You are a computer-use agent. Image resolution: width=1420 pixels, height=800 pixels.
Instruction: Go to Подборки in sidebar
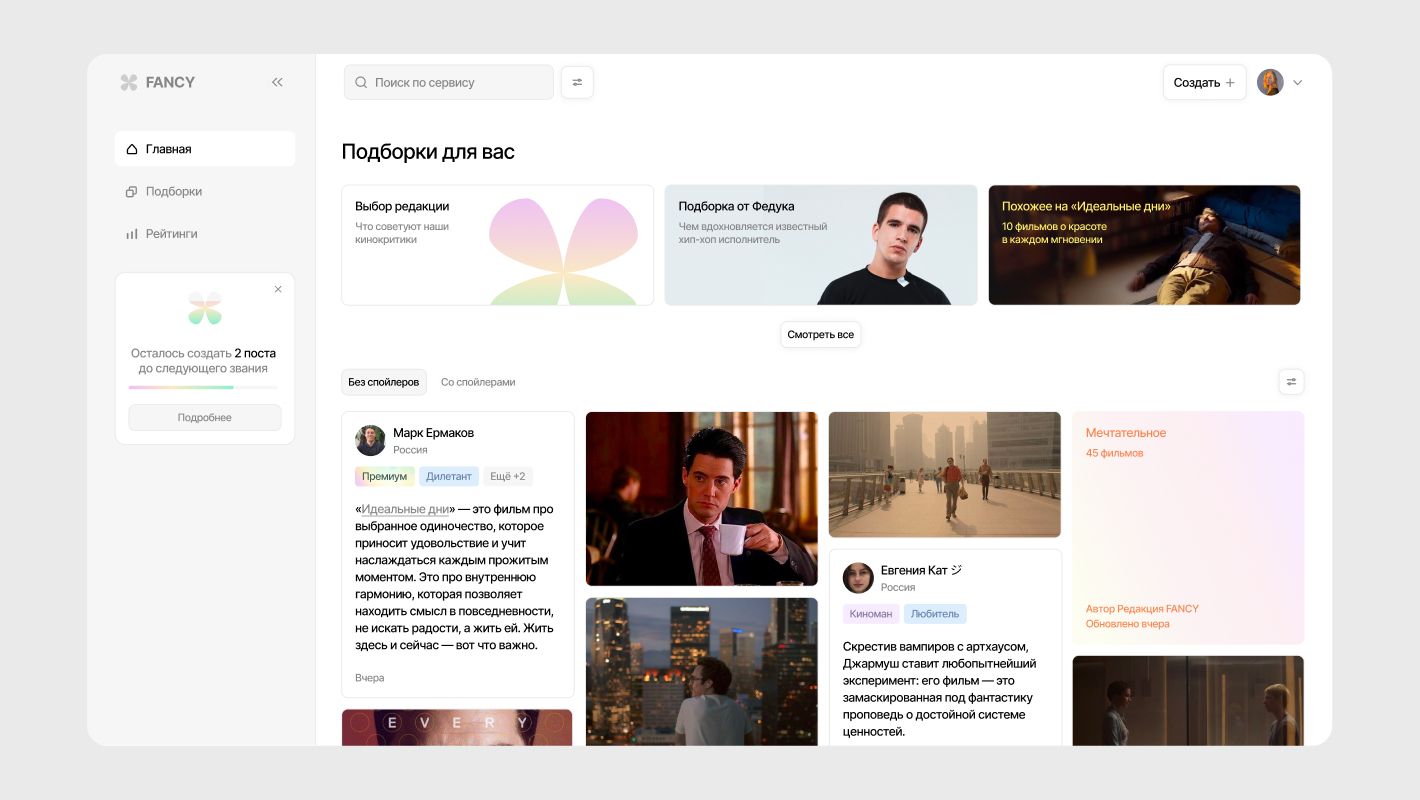(x=173, y=191)
